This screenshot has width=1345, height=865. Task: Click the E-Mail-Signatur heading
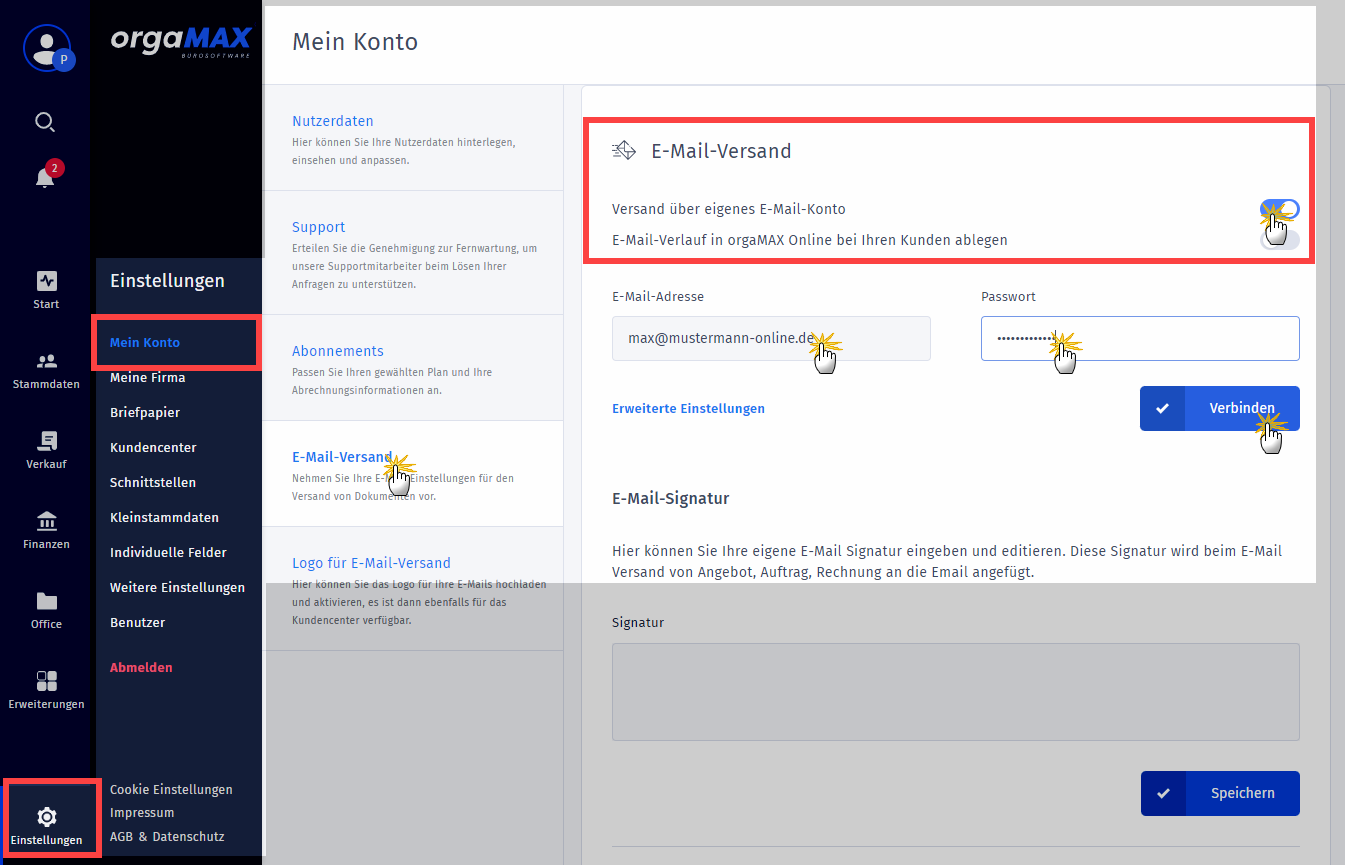point(671,498)
